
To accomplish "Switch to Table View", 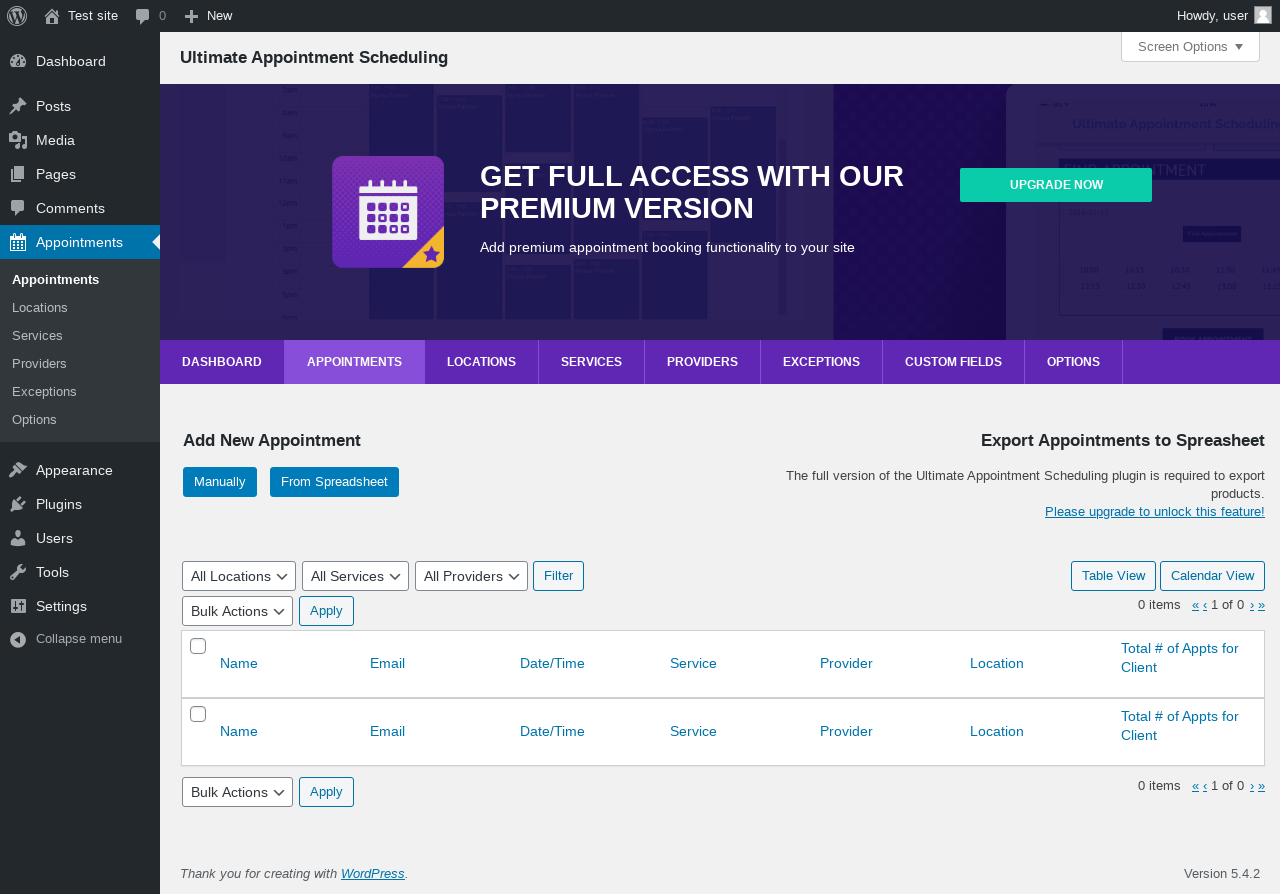I will pyautogui.click(x=1114, y=576).
